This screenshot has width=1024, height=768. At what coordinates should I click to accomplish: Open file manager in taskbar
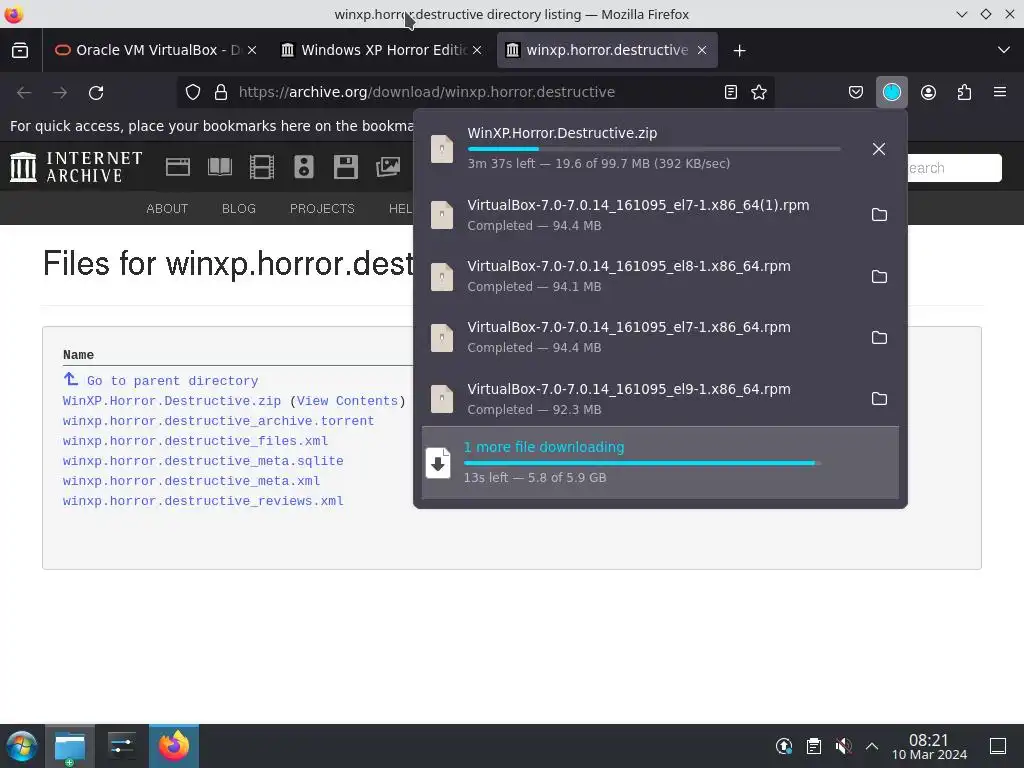tap(70, 746)
